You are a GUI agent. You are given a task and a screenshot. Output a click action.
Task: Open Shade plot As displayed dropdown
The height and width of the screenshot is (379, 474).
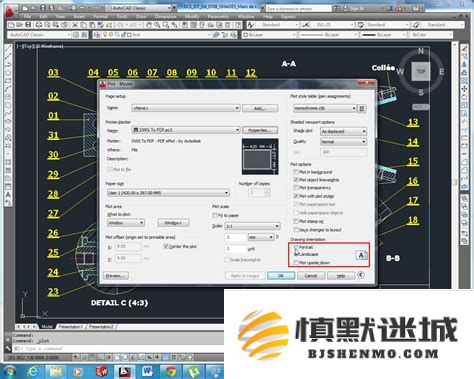[x=343, y=131]
